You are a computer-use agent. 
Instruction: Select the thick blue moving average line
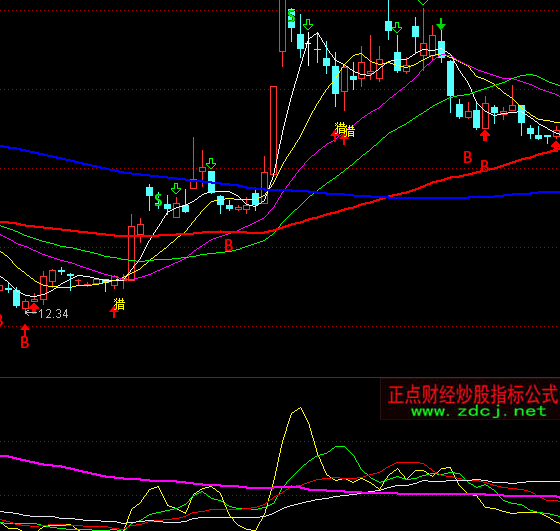[280, 189]
